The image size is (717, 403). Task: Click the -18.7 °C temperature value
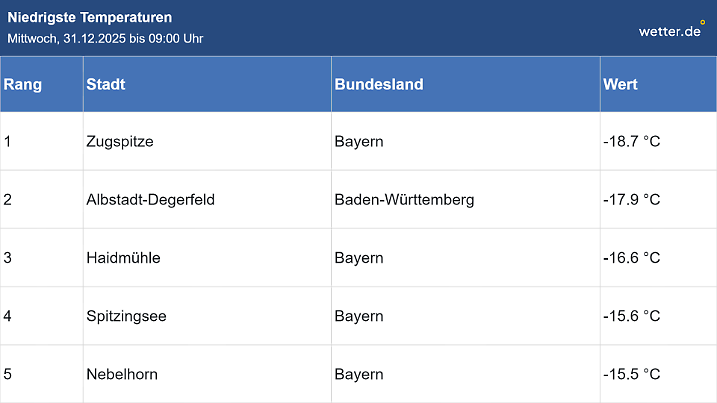click(632, 141)
